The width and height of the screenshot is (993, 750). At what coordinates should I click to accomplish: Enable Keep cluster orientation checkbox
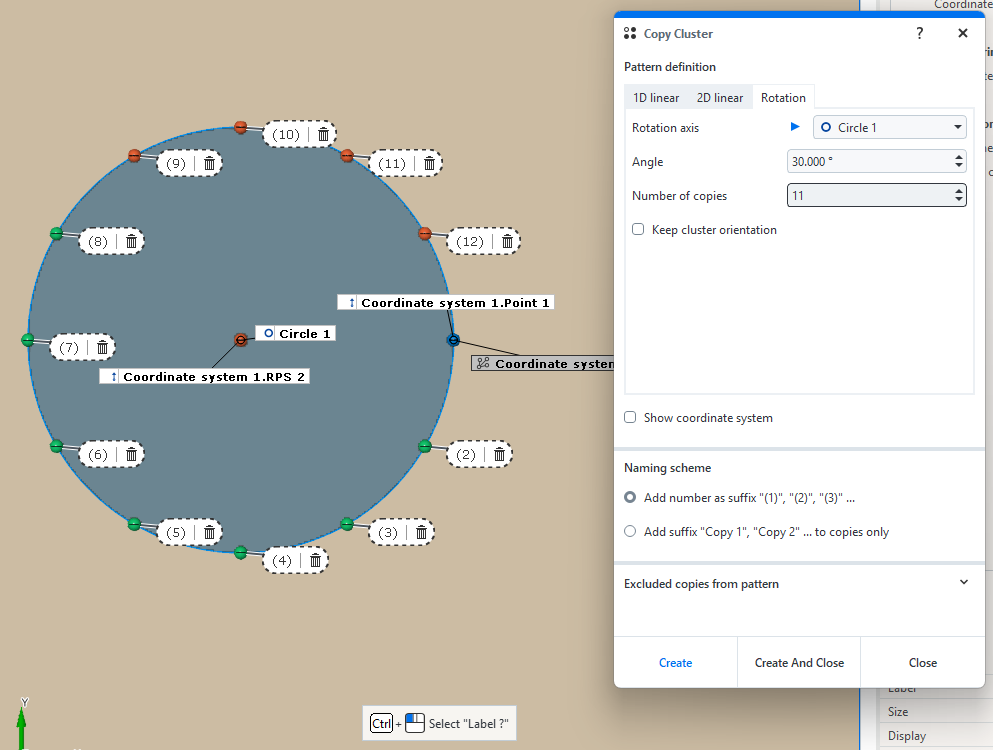click(x=638, y=229)
